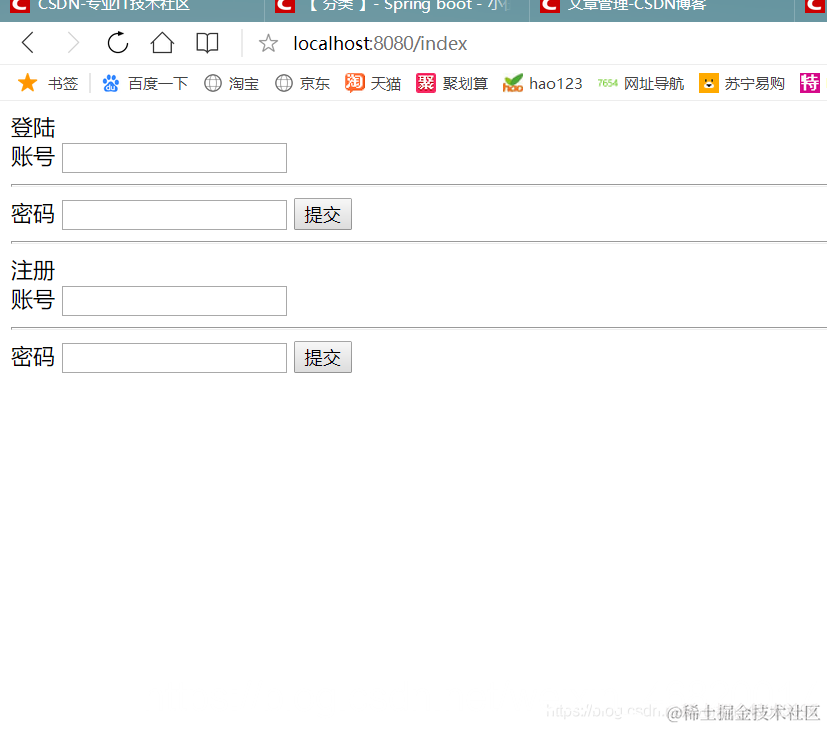Image resolution: width=827 pixels, height=729 pixels.
Task: Go back with the browser back arrow
Action: [28, 43]
